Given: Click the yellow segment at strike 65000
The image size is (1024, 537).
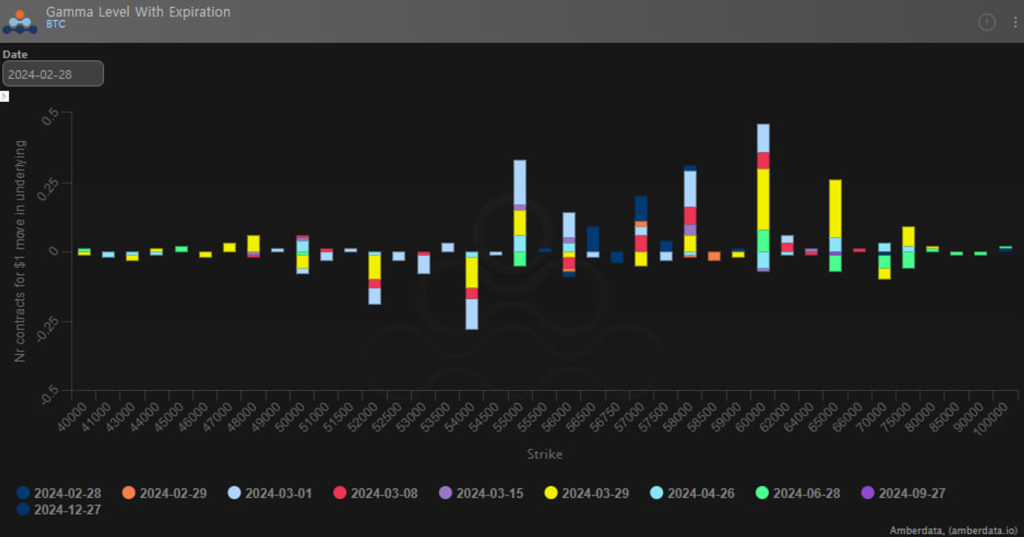Looking at the screenshot, I should coord(835,208).
